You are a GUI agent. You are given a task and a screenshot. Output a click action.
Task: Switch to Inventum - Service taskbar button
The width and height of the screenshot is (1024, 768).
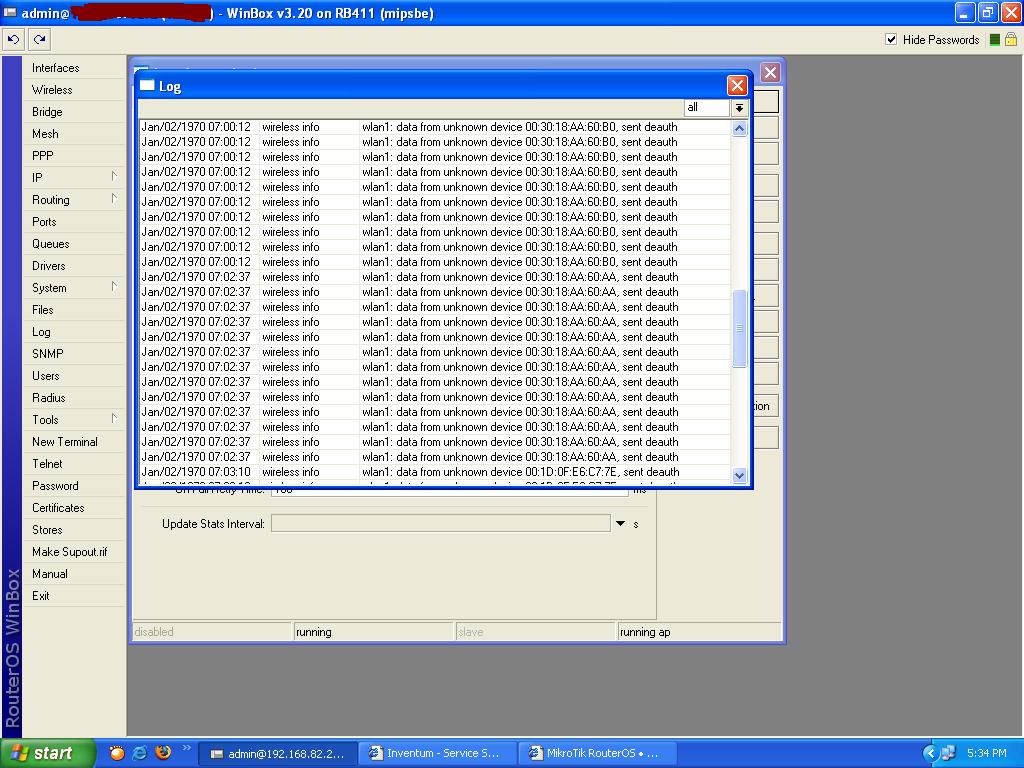click(x=437, y=754)
